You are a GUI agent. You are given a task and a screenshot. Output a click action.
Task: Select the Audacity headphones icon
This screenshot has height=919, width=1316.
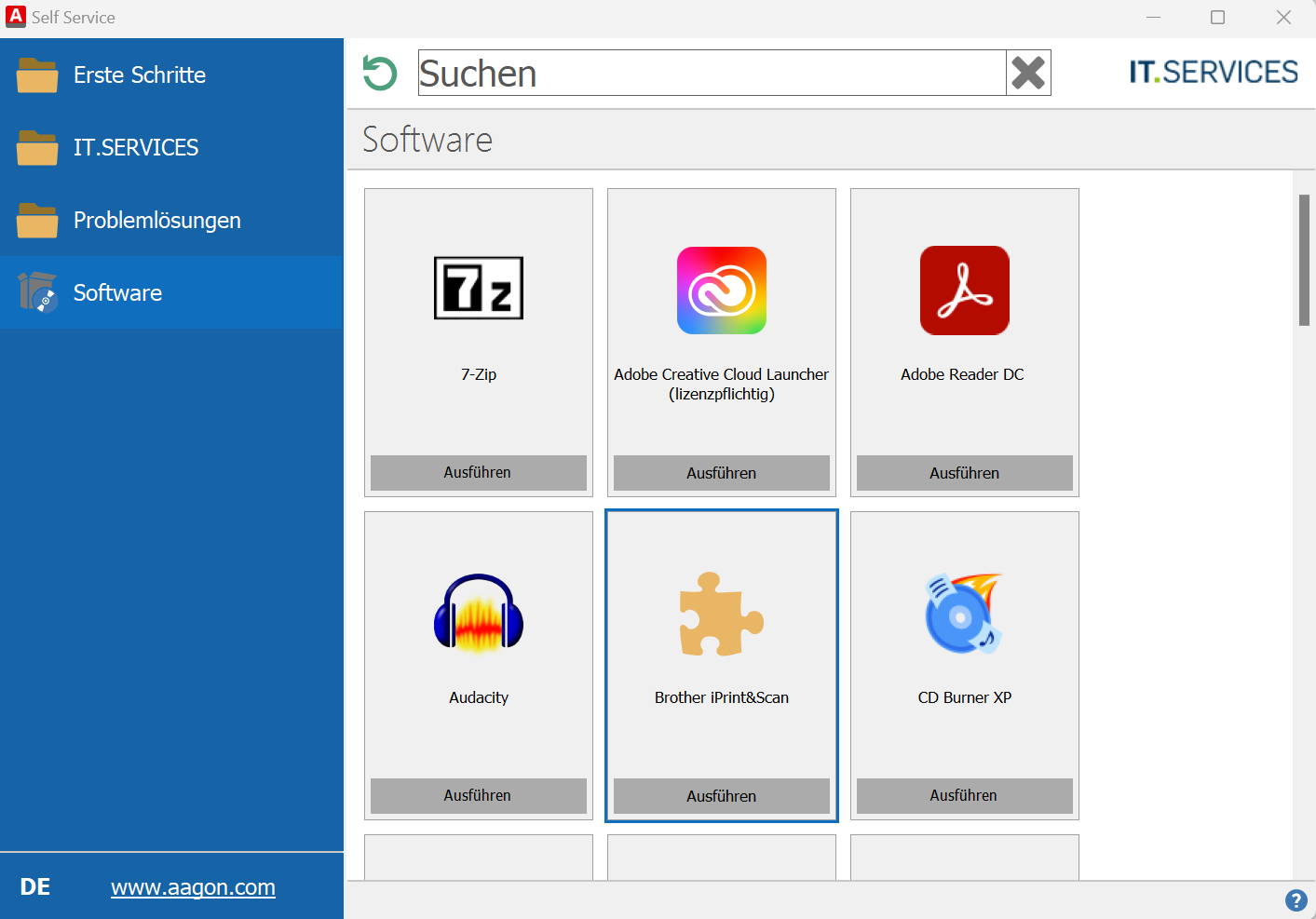click(x=478, y=613)
